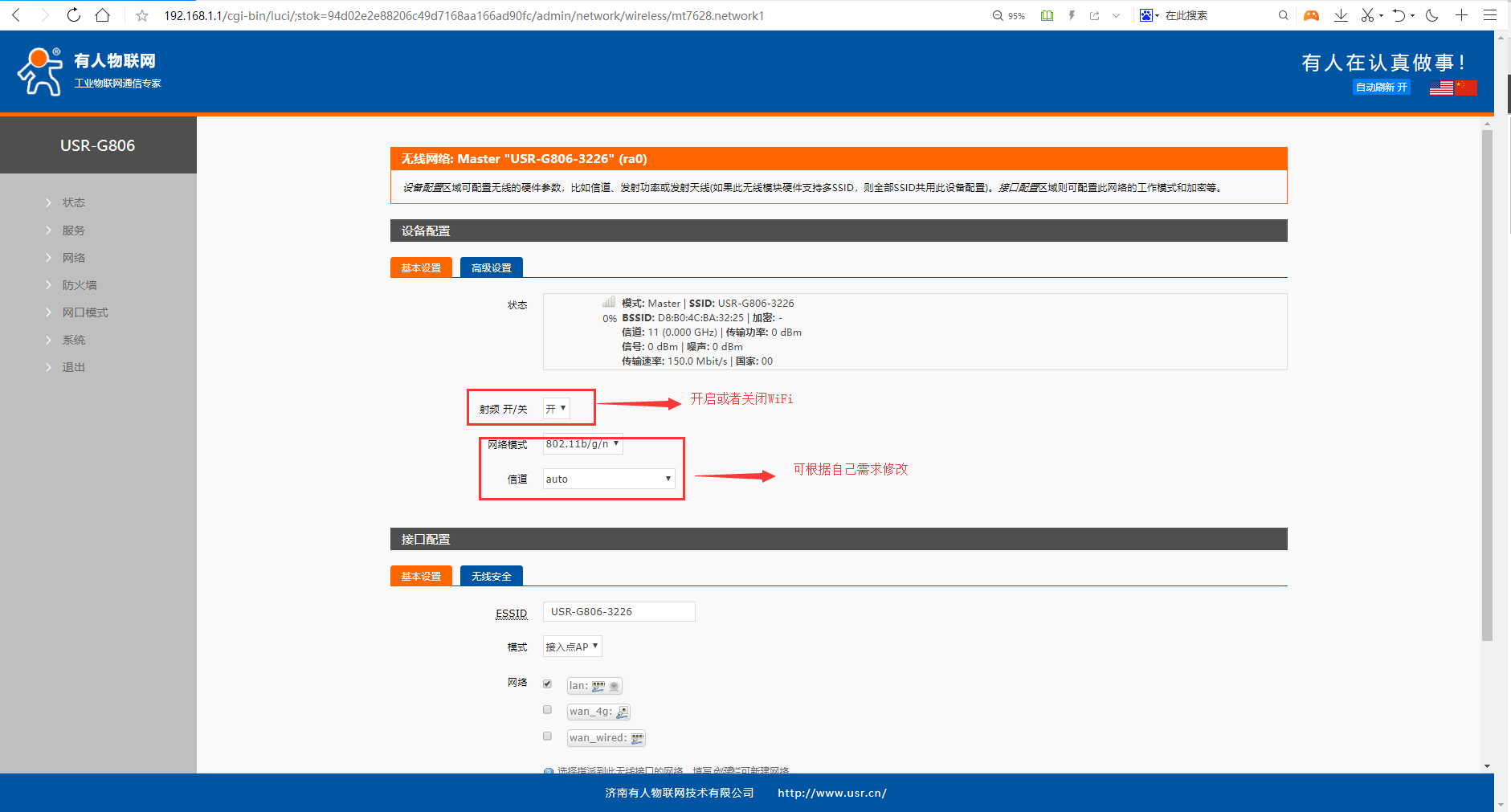Open the 无线安全 wireless security tab
Viewport: 1511px width, 812px height.
click(x=491, y=576)
